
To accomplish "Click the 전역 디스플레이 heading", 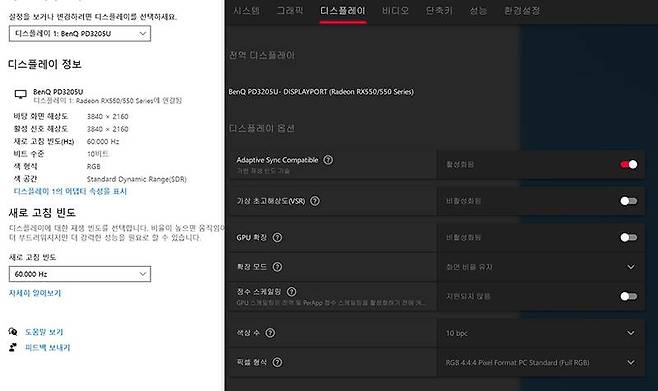I will 262,55.
